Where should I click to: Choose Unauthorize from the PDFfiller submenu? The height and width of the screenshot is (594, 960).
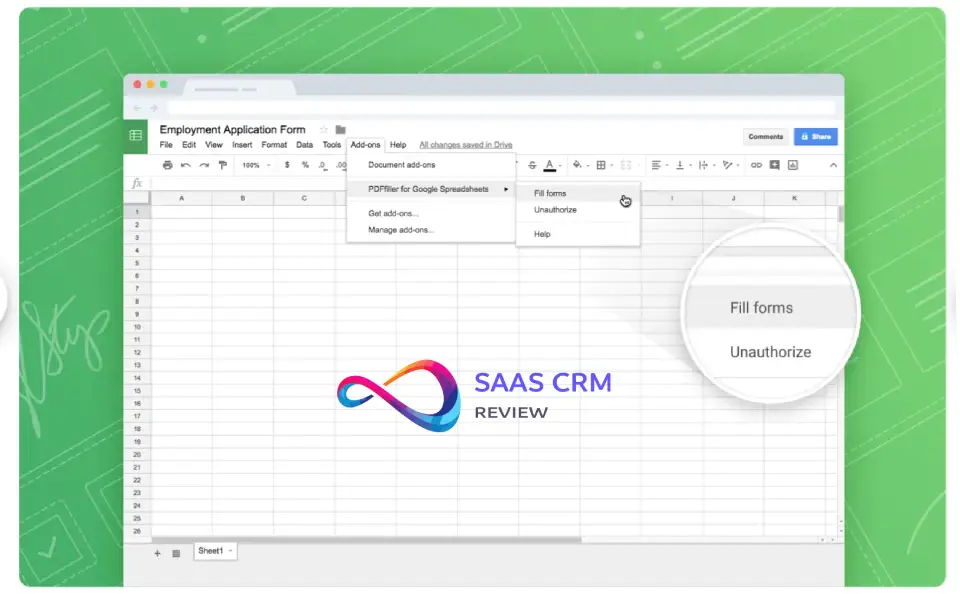555,210
